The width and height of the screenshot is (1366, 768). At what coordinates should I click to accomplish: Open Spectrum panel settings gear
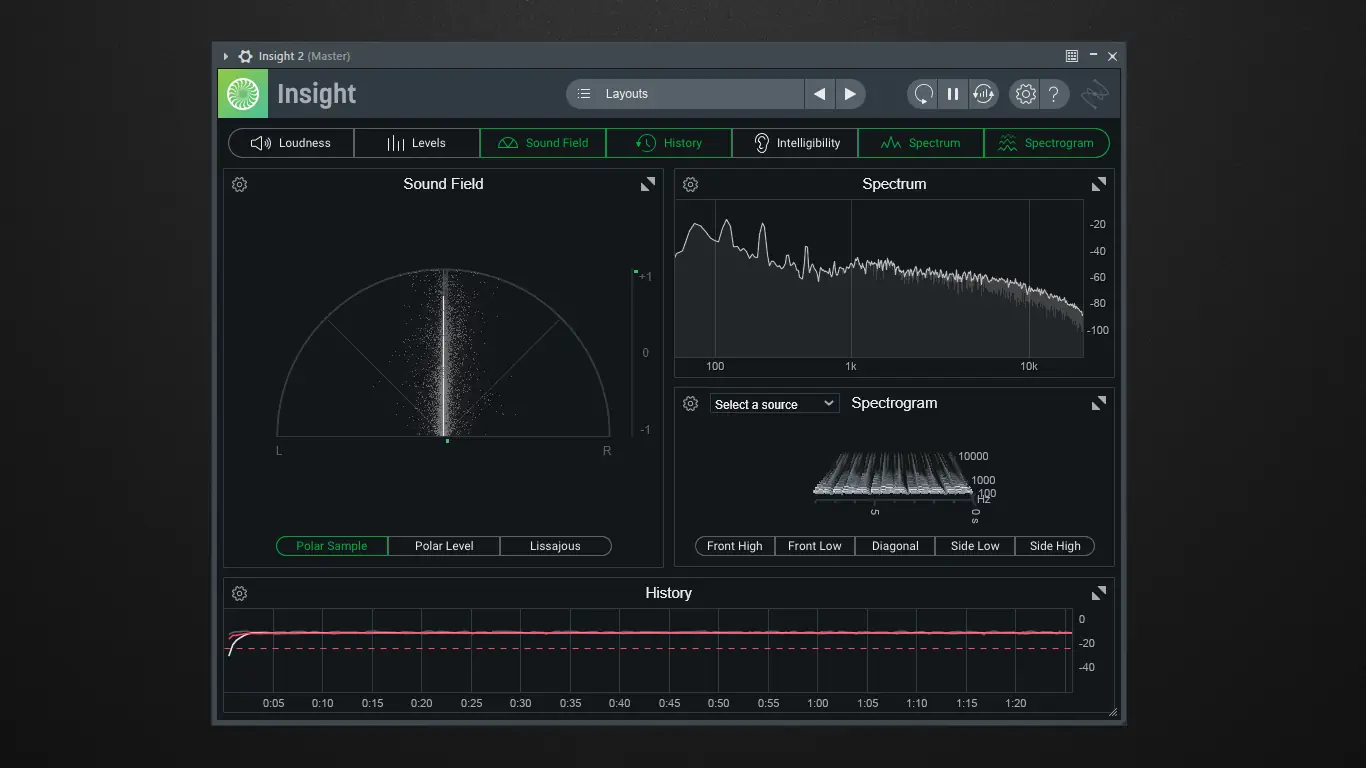(x=691, y=184)
